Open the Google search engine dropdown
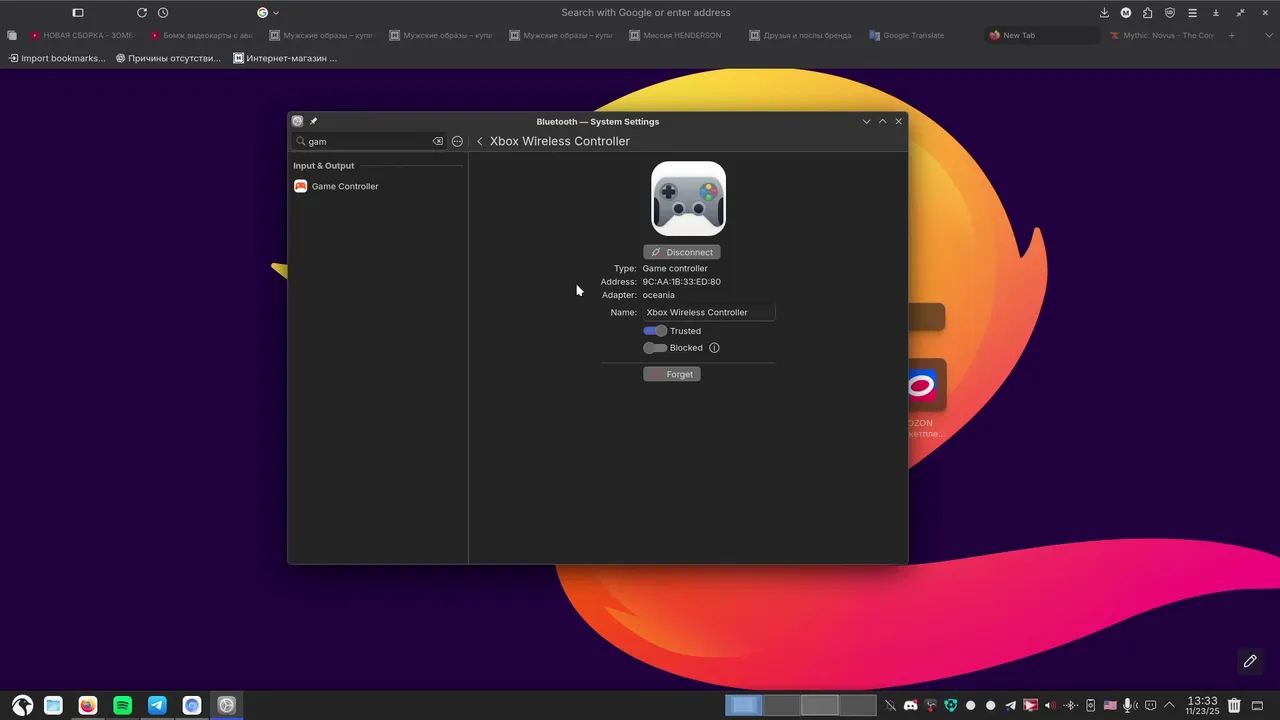The image size is (1280, 720). pos(268,13)
